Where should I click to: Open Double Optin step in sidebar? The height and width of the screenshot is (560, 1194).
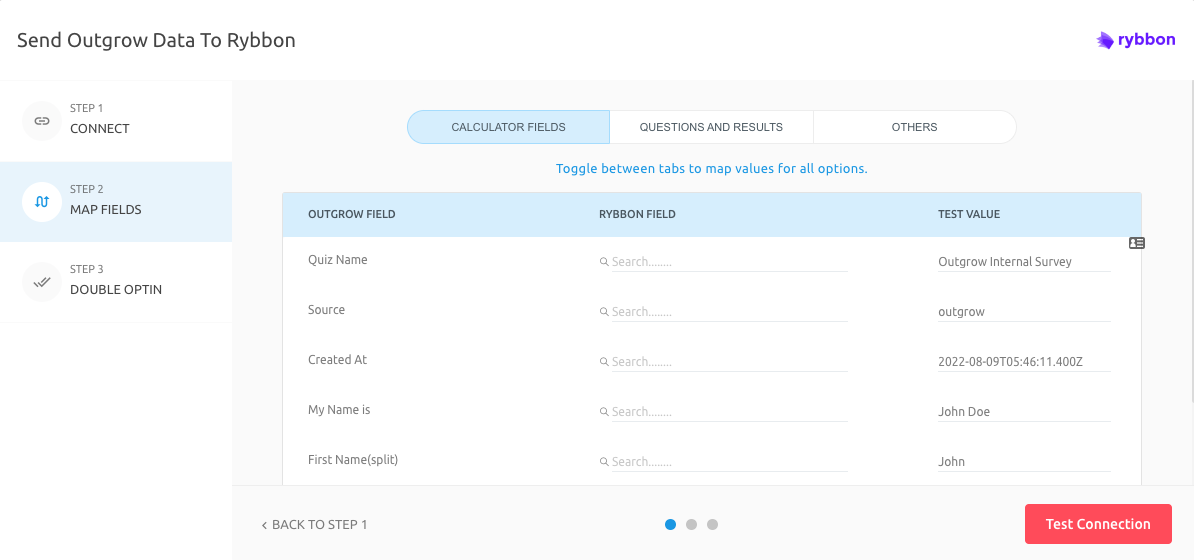tap(116, 282)
